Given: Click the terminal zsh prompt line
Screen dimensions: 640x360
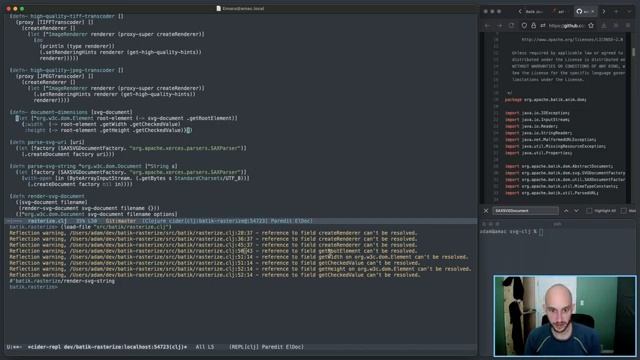Looking at the screenshot, I should tap(511, 232).
